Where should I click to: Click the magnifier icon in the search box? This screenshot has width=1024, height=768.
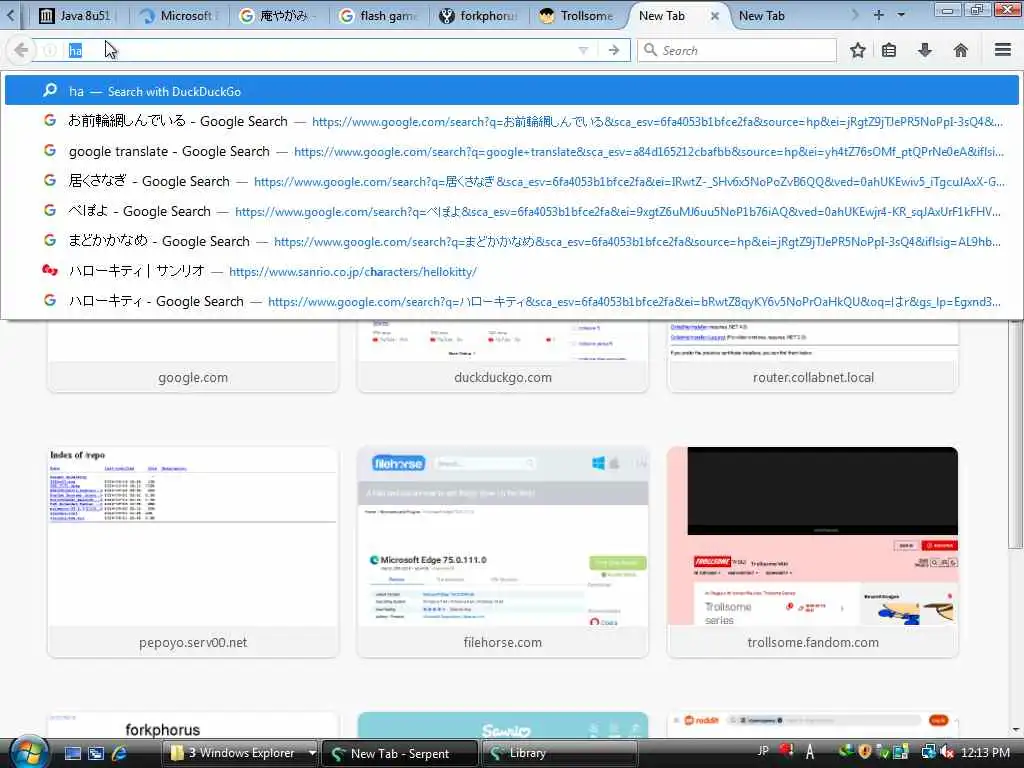click(x=650, y=50)
